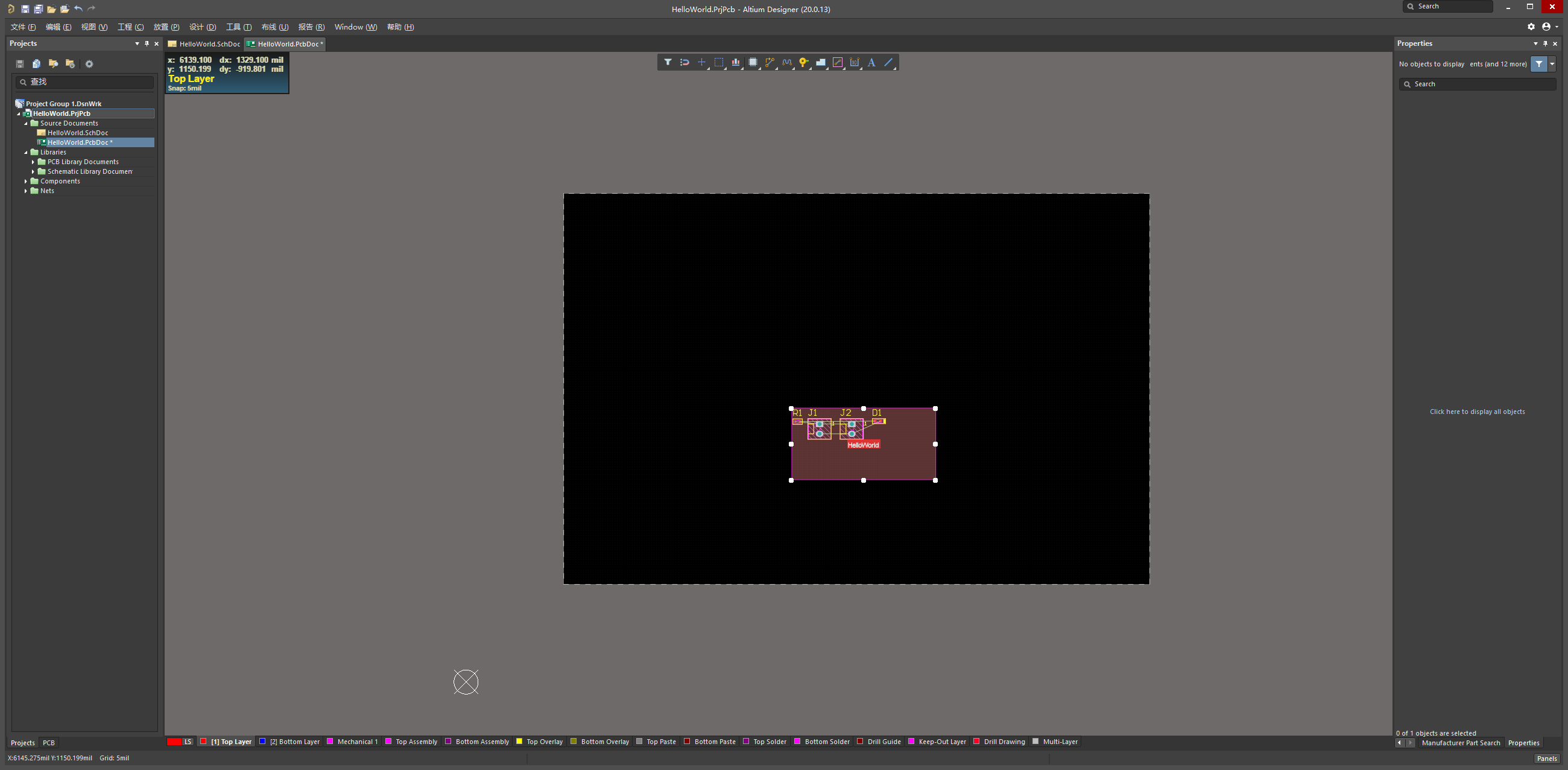
Task: Click the HelloWorld room label on PCB
Action: click(x=863, y=445)
